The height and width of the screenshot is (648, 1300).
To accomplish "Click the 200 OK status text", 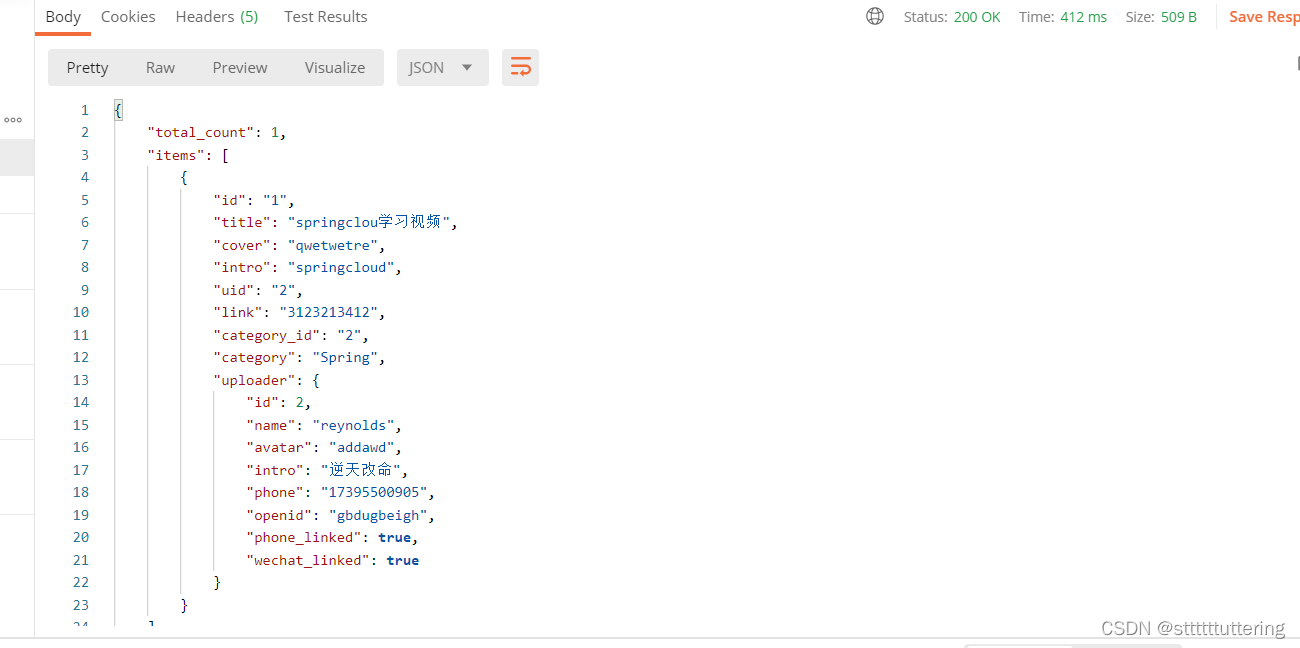I will coord(977,17).
